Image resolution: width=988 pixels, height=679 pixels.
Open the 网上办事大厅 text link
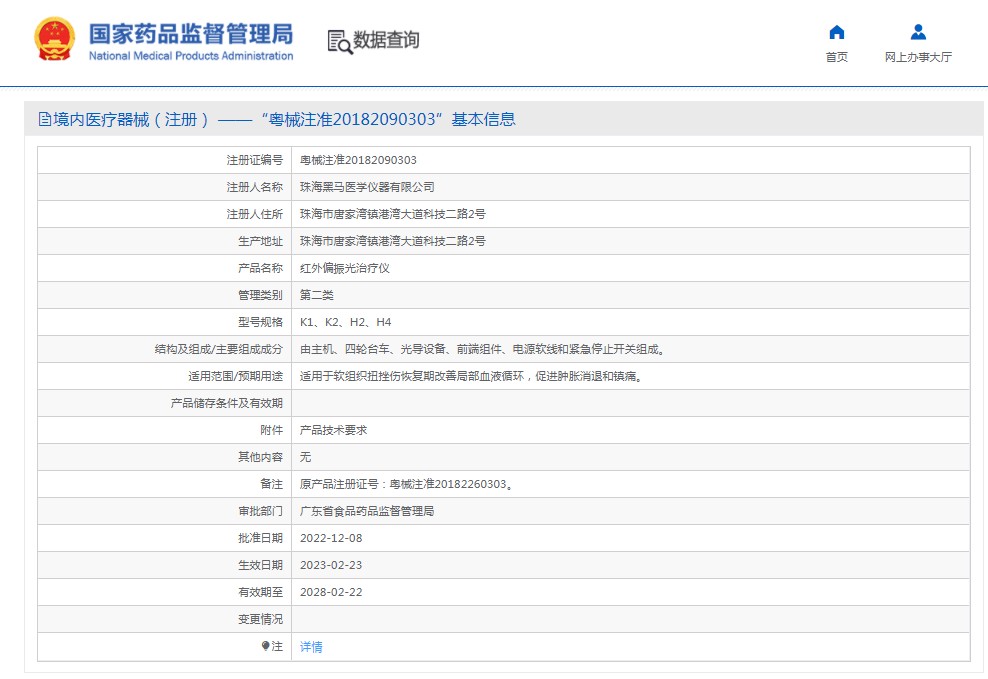(x=918, y=57)
